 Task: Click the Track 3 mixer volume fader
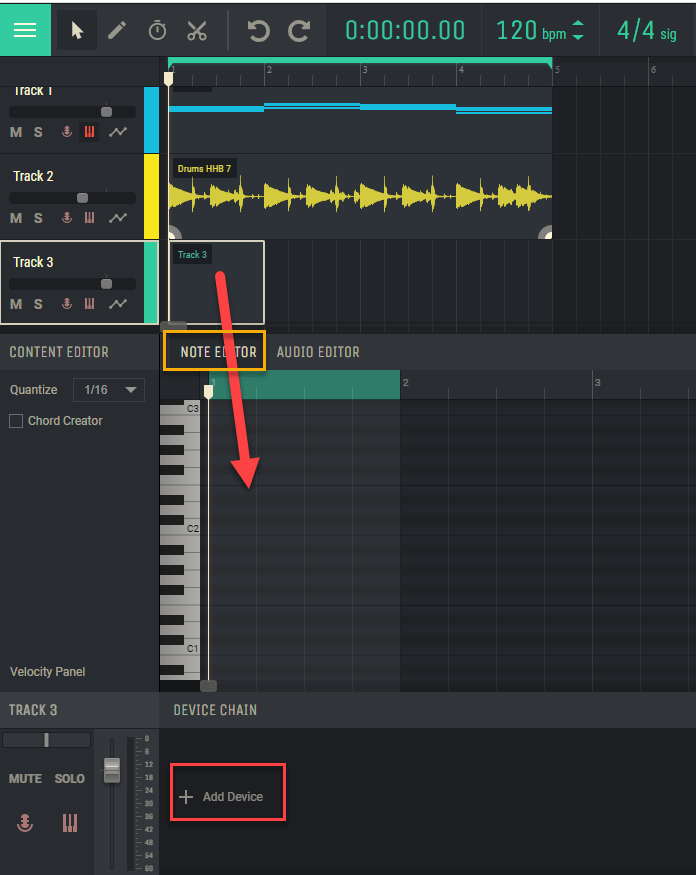(x=112, y=770)
